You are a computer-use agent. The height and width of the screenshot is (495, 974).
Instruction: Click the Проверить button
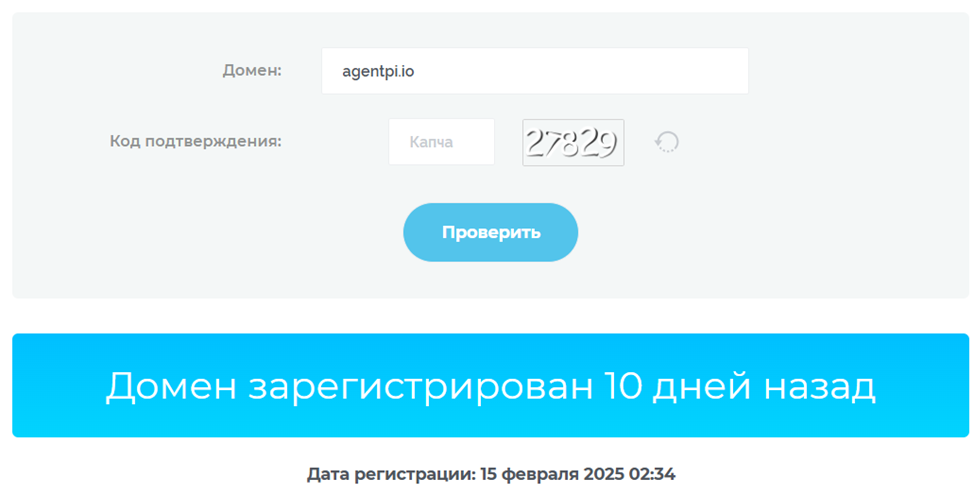(x=491, y=232)
